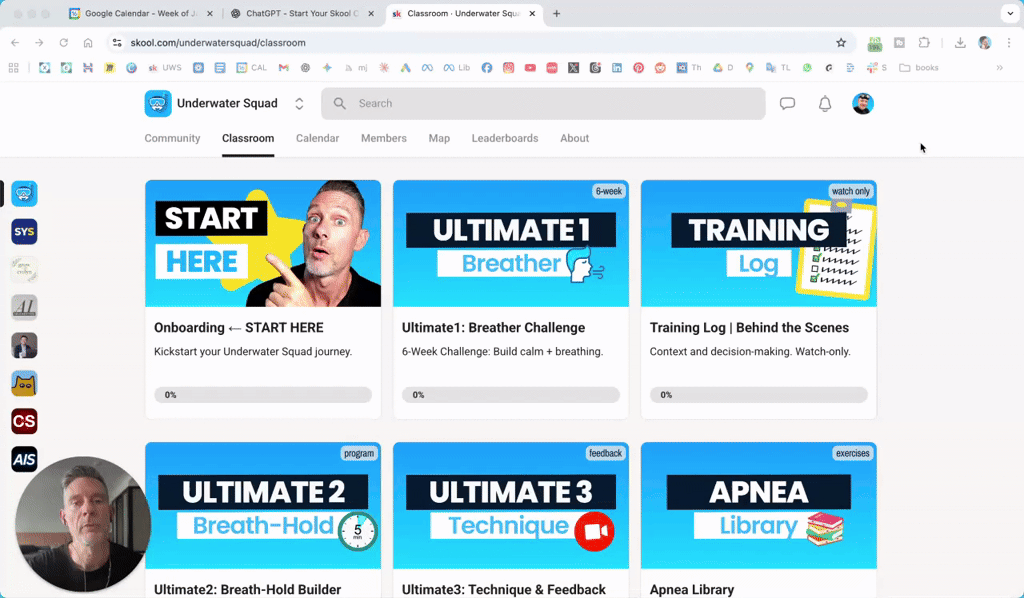Open the LinkedIn bookmark
The width and height of the screenshot is (1024, 598).
click(616, 68)
